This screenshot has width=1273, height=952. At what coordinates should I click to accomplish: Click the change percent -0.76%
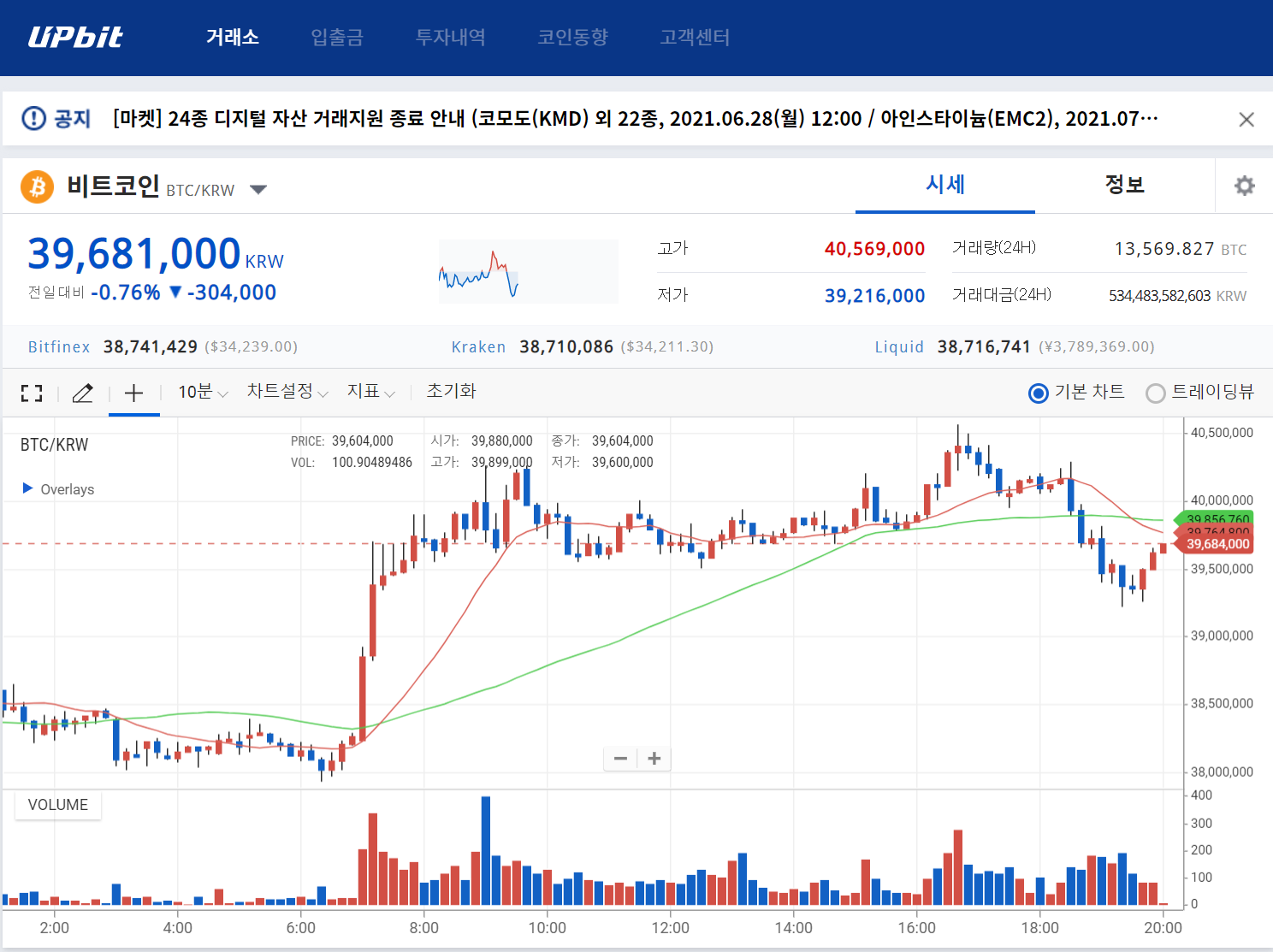tap(126, 293)
